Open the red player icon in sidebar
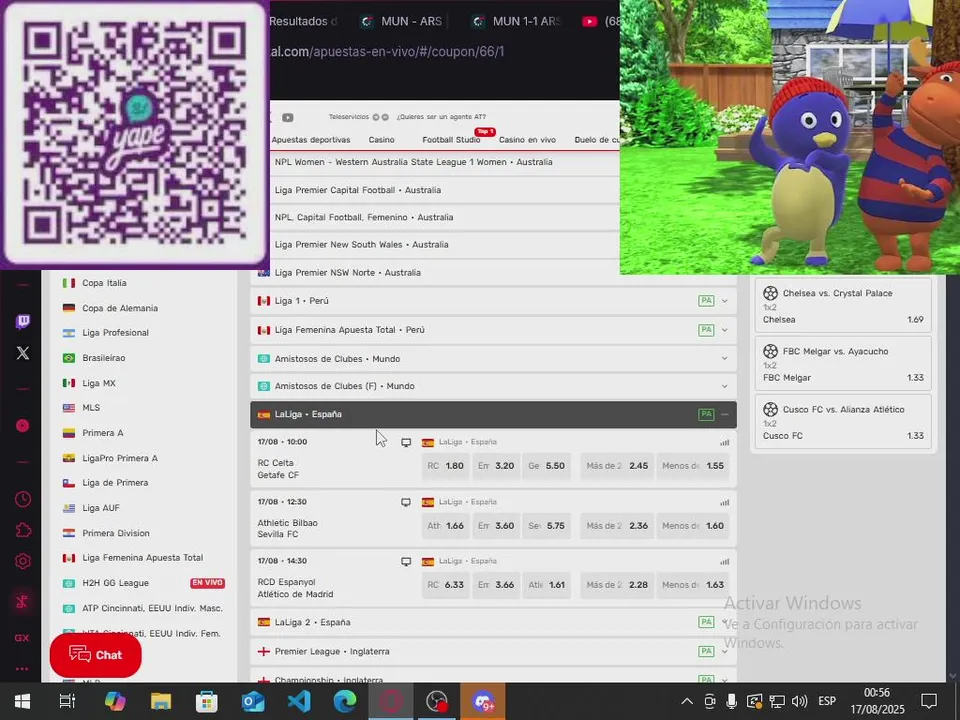960x720 pixels. (23, 426)
